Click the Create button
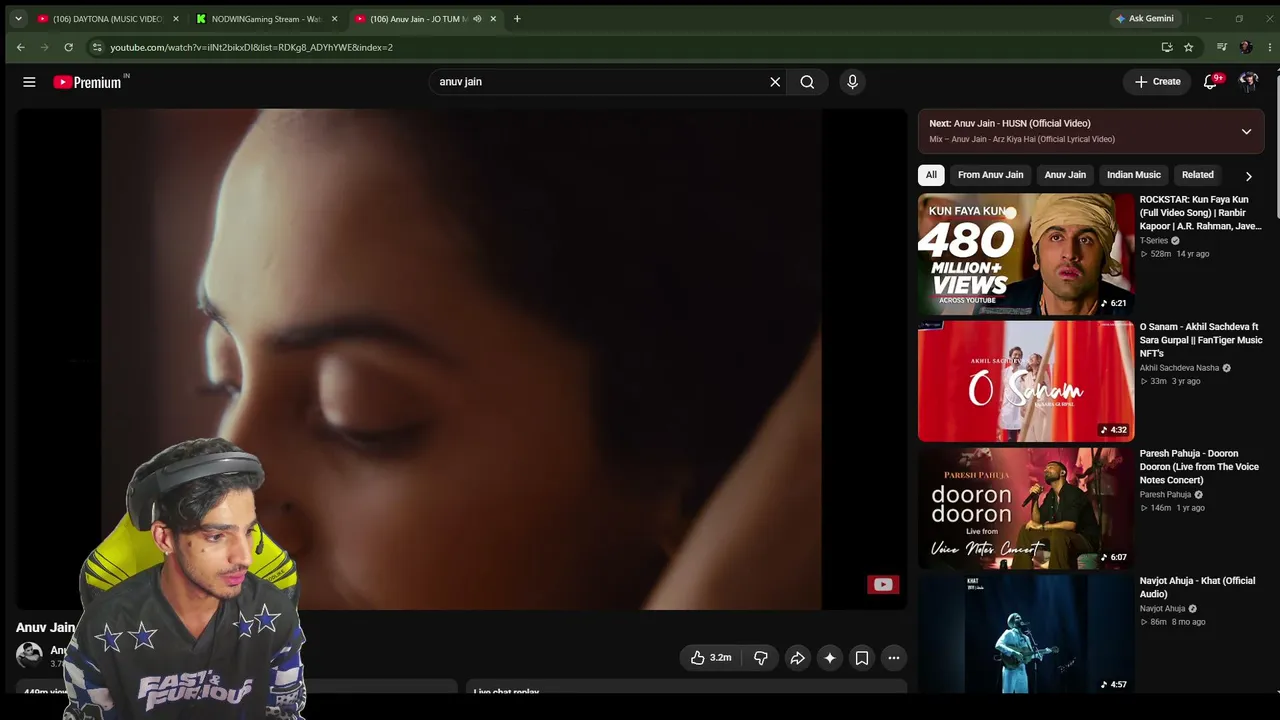 (1157, 82)
